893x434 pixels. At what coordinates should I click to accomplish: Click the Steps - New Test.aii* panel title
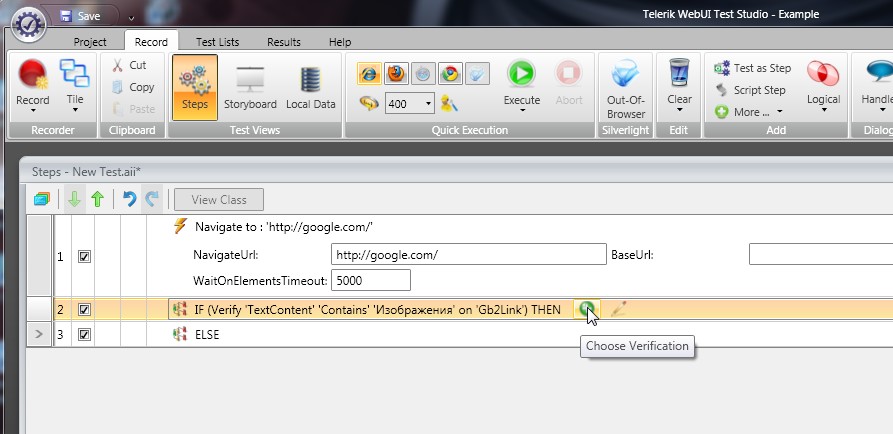click(x=86, y=172)
